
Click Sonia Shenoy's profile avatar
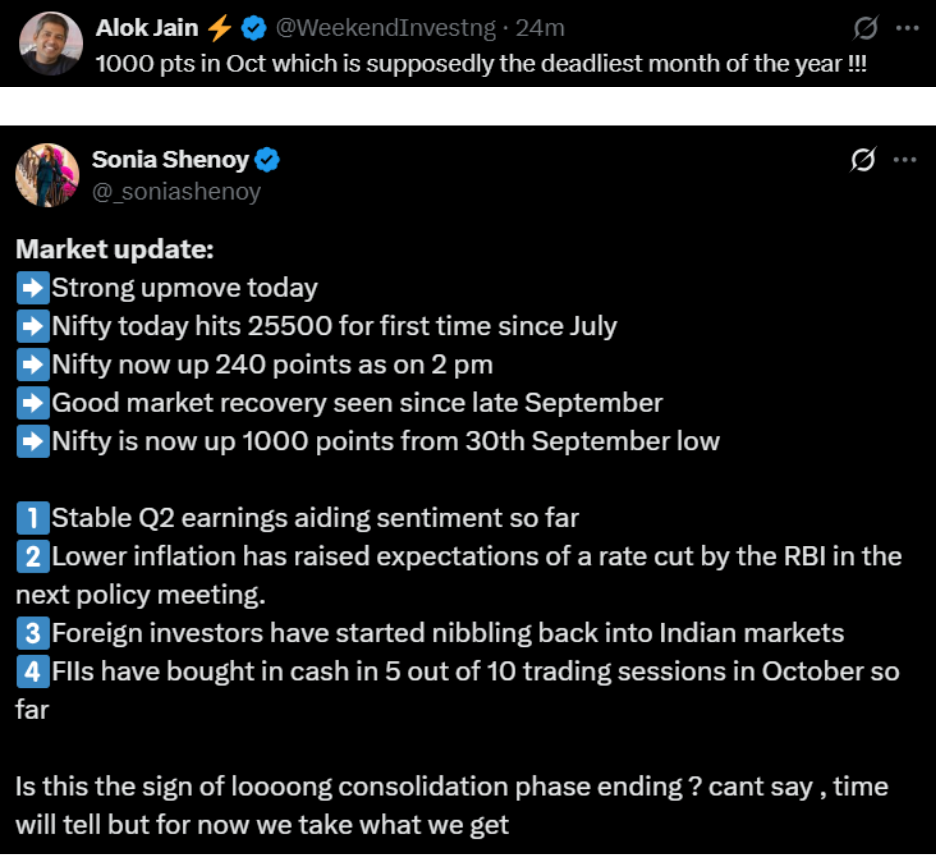coord(47,175)
